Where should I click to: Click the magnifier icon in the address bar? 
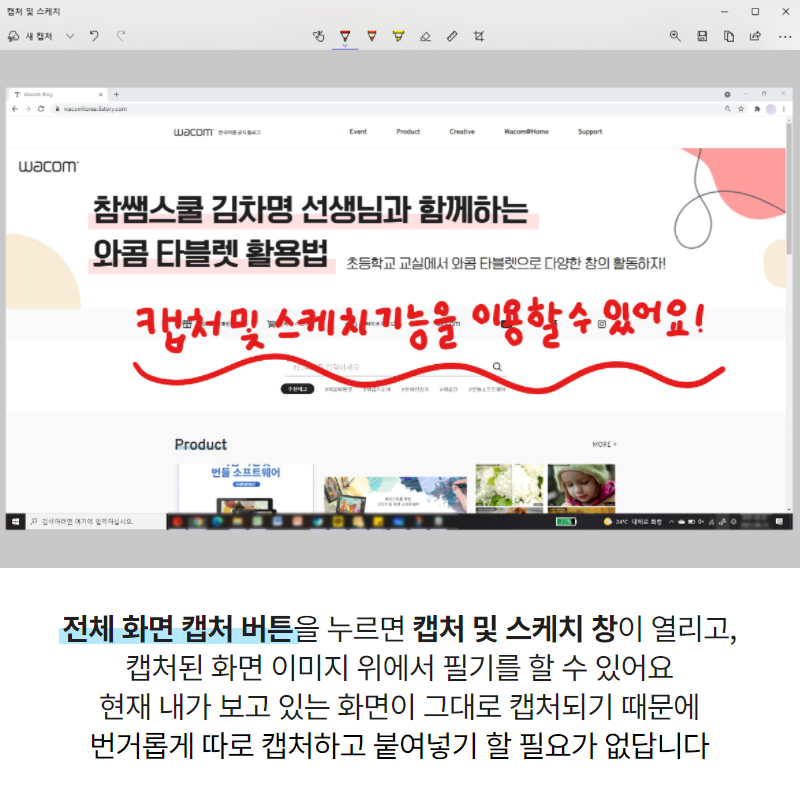[728, 109]
